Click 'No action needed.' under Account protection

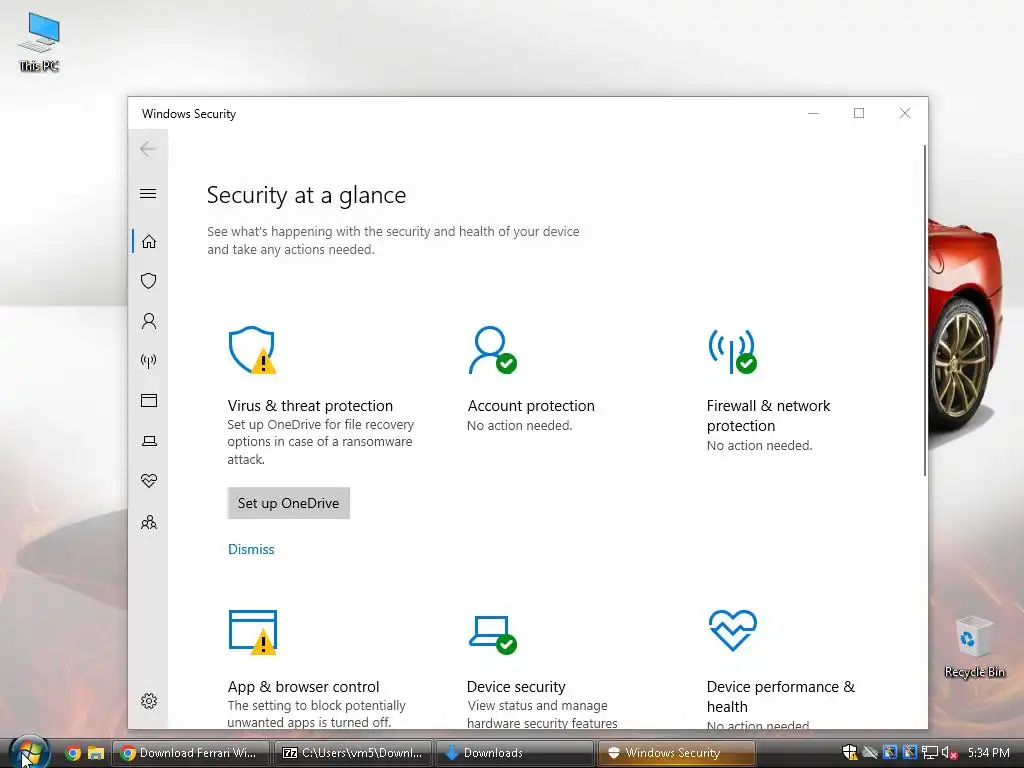(x=519, y=425)
